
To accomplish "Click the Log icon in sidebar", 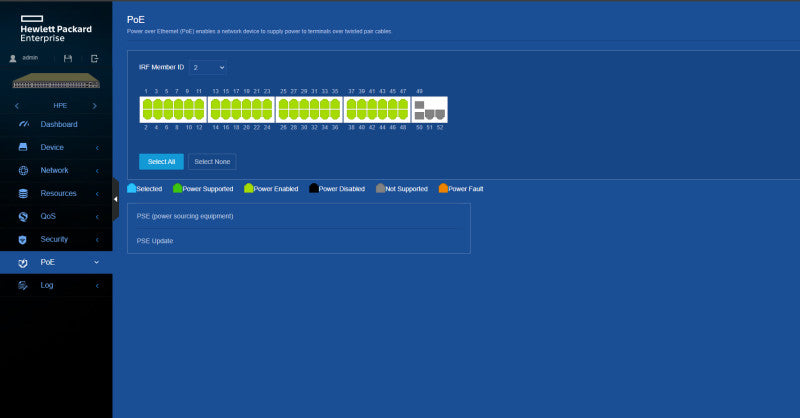I will coord(23,285).
